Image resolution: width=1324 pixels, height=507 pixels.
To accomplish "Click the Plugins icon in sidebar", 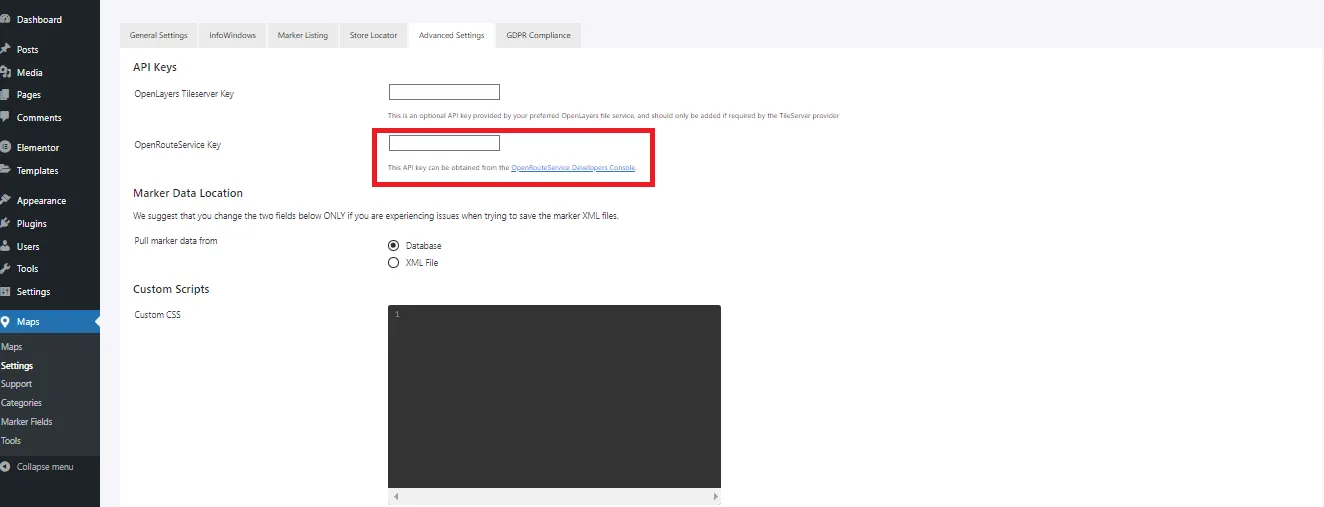I will point(5,224).
